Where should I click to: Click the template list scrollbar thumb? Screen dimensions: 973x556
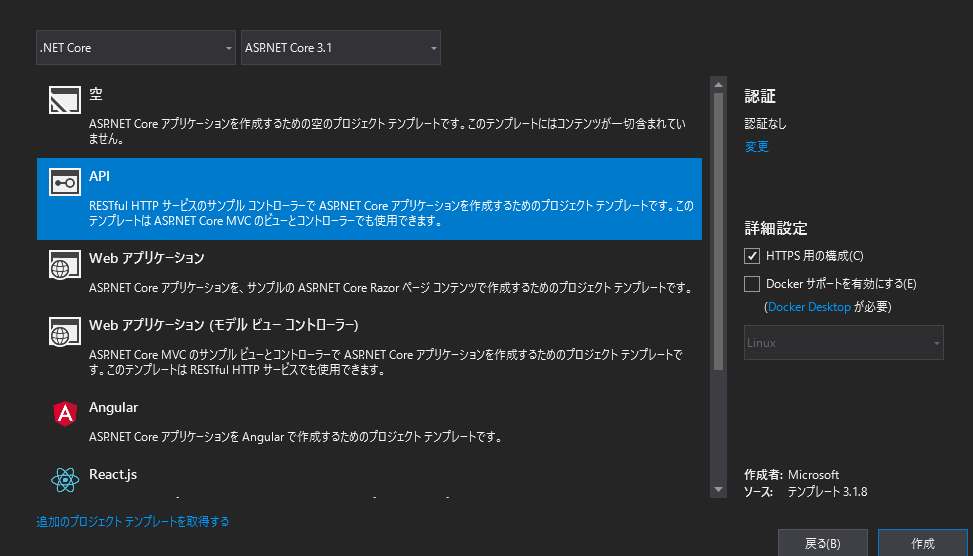[719, 231]
